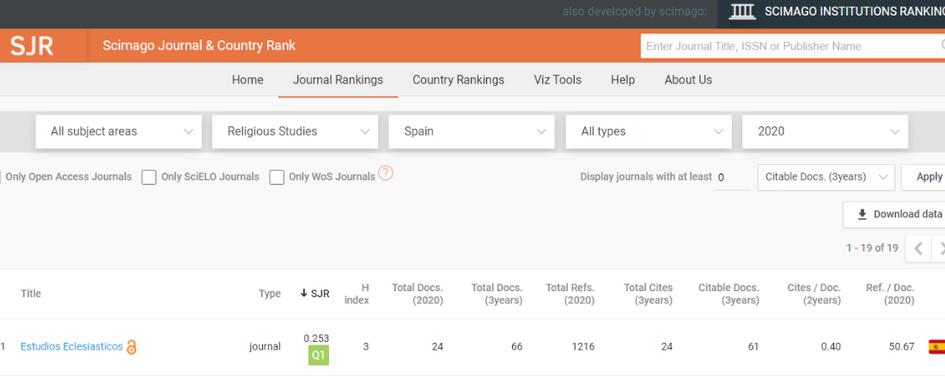This screenshot has height=378, width=945.
Task: Sort by the Total Docs. (2020) column header
Action: point(418,294)
